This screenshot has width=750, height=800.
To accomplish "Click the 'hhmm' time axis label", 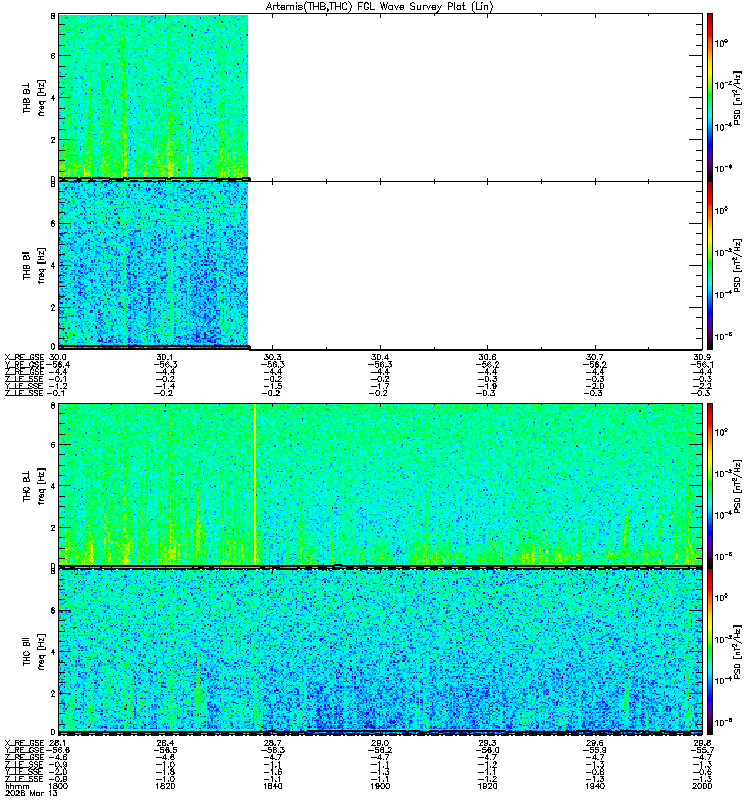I will tap(15, 786).
